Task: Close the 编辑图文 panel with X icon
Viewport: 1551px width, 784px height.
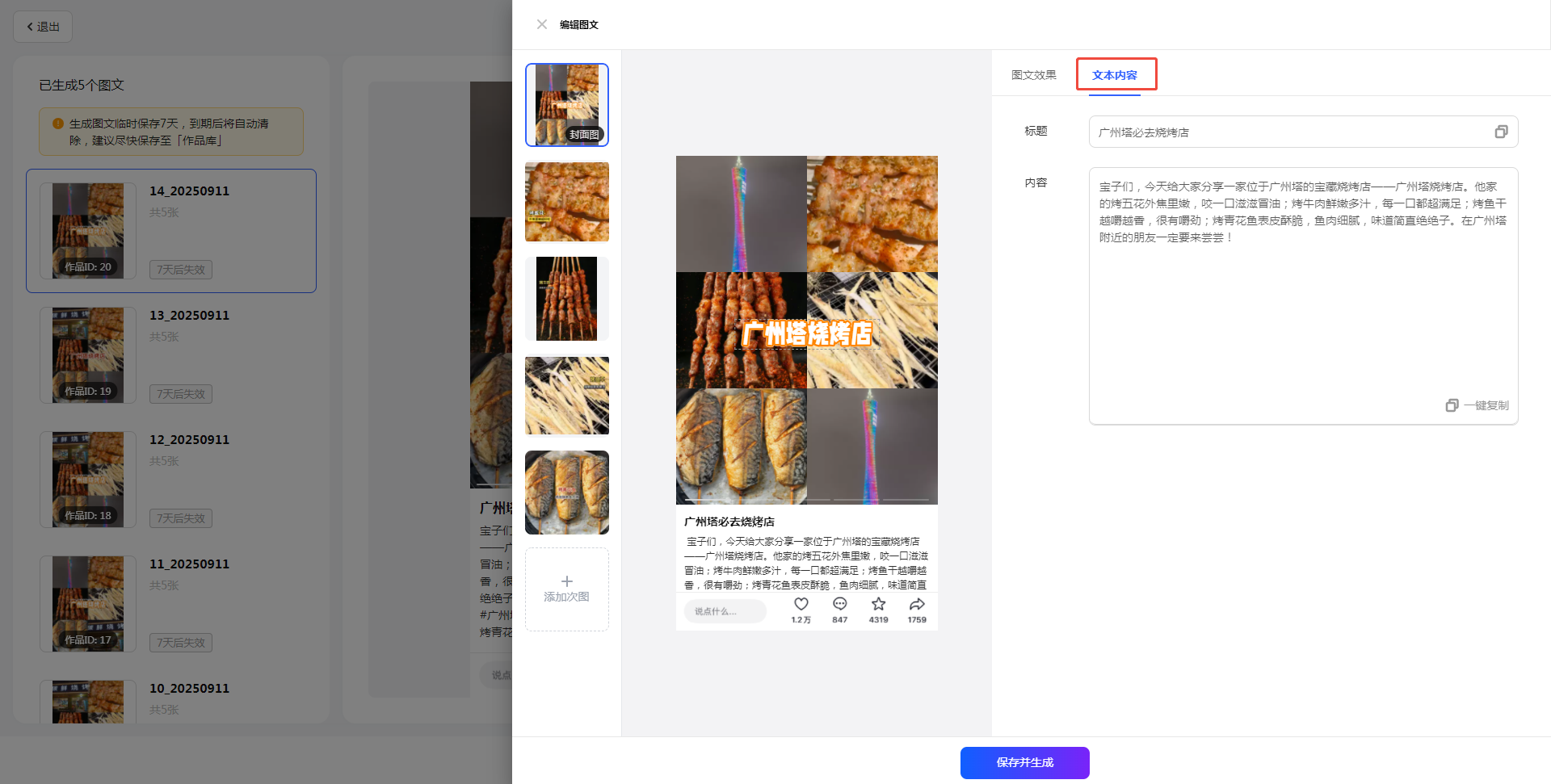Action: click(542, 24)
